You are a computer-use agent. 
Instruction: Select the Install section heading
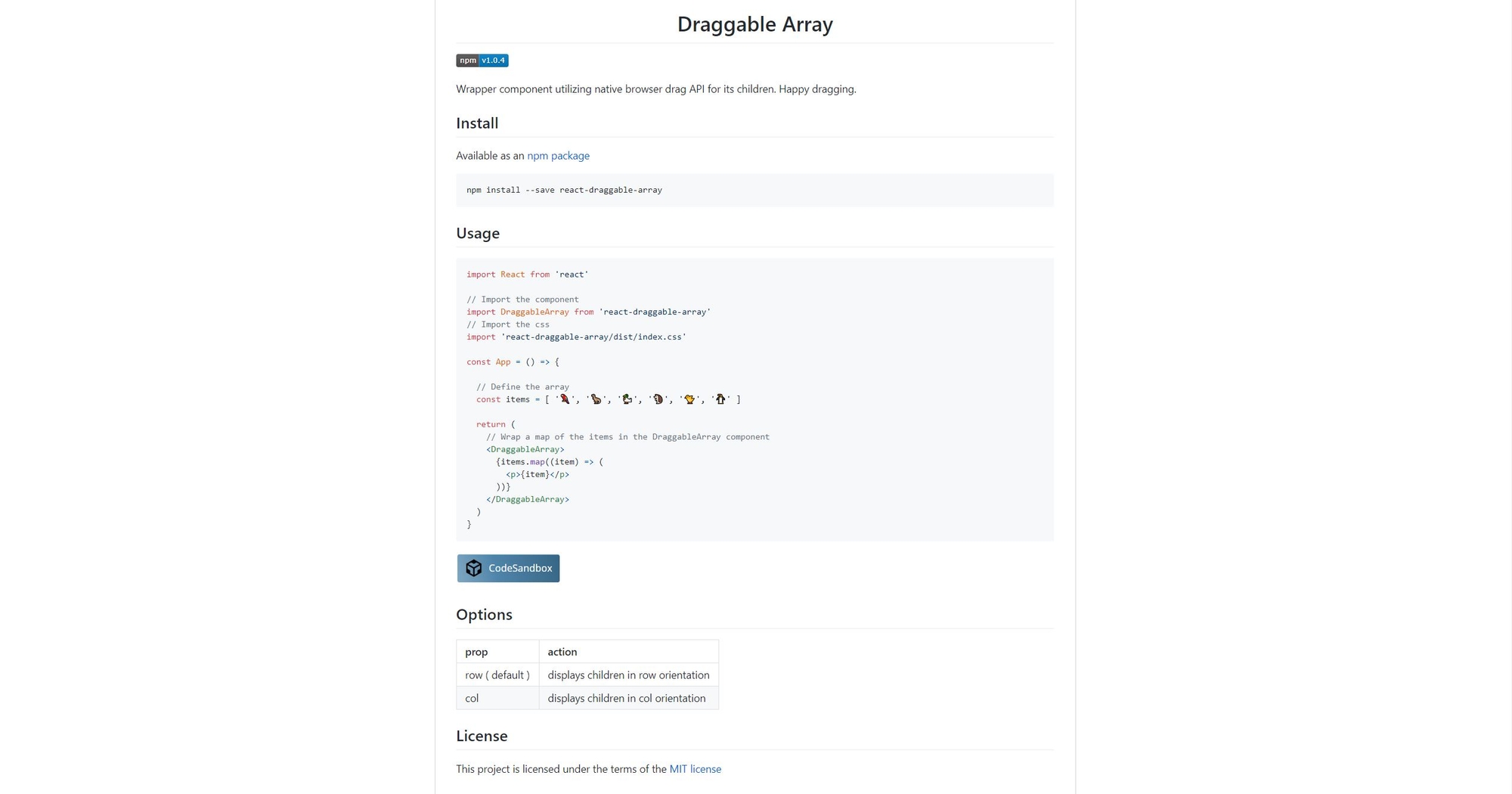476,123
